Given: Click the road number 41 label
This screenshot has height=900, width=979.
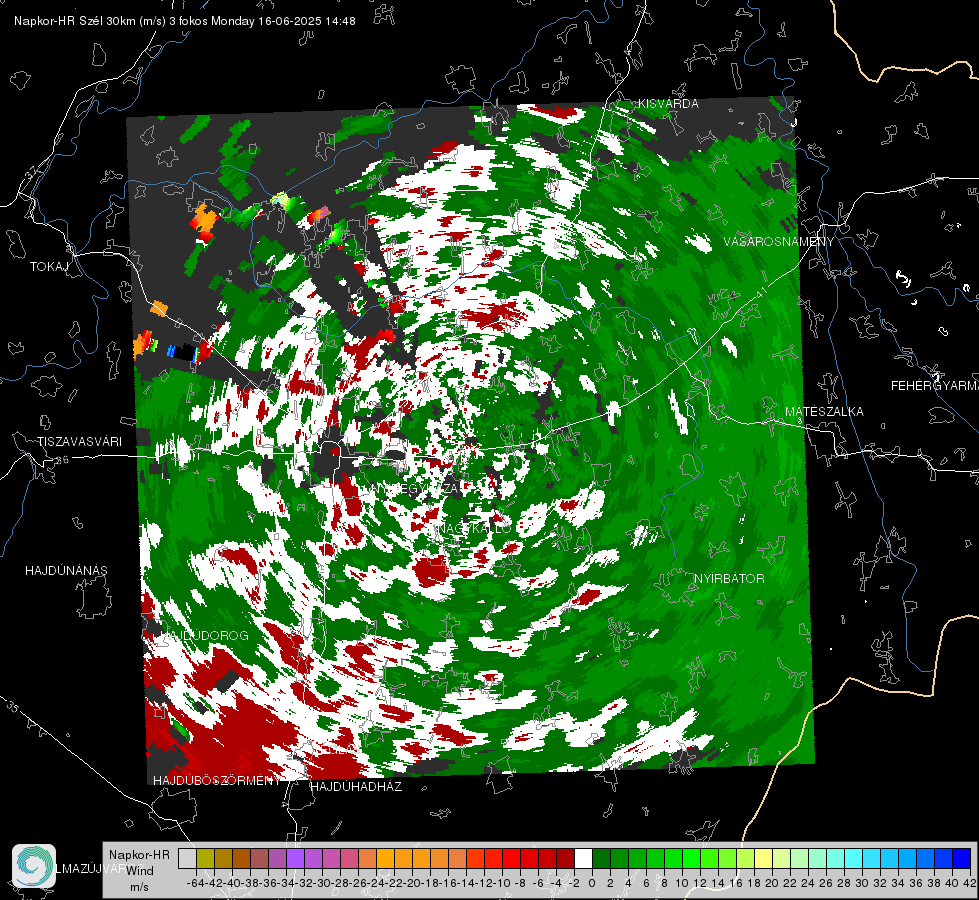Looking at the screenshot, I should point(760,292).
